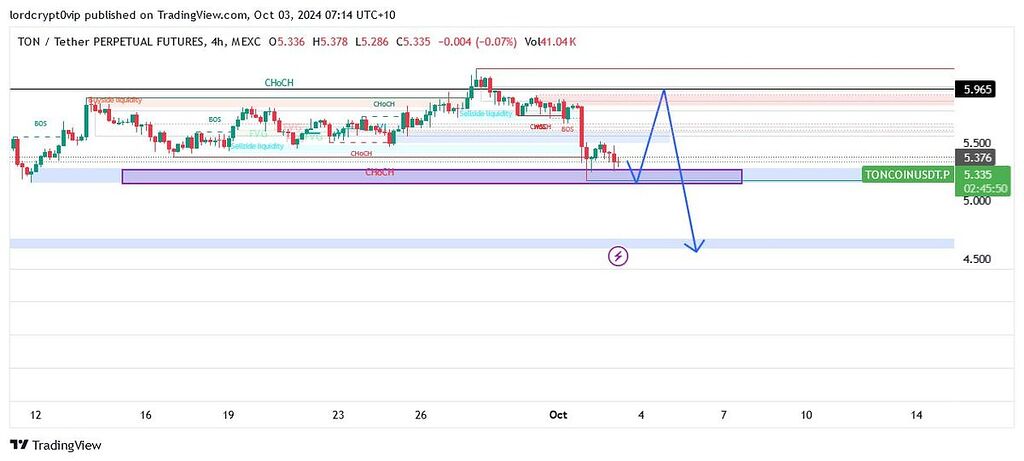Click the peak of the blue projection path

tap(662, 91)
